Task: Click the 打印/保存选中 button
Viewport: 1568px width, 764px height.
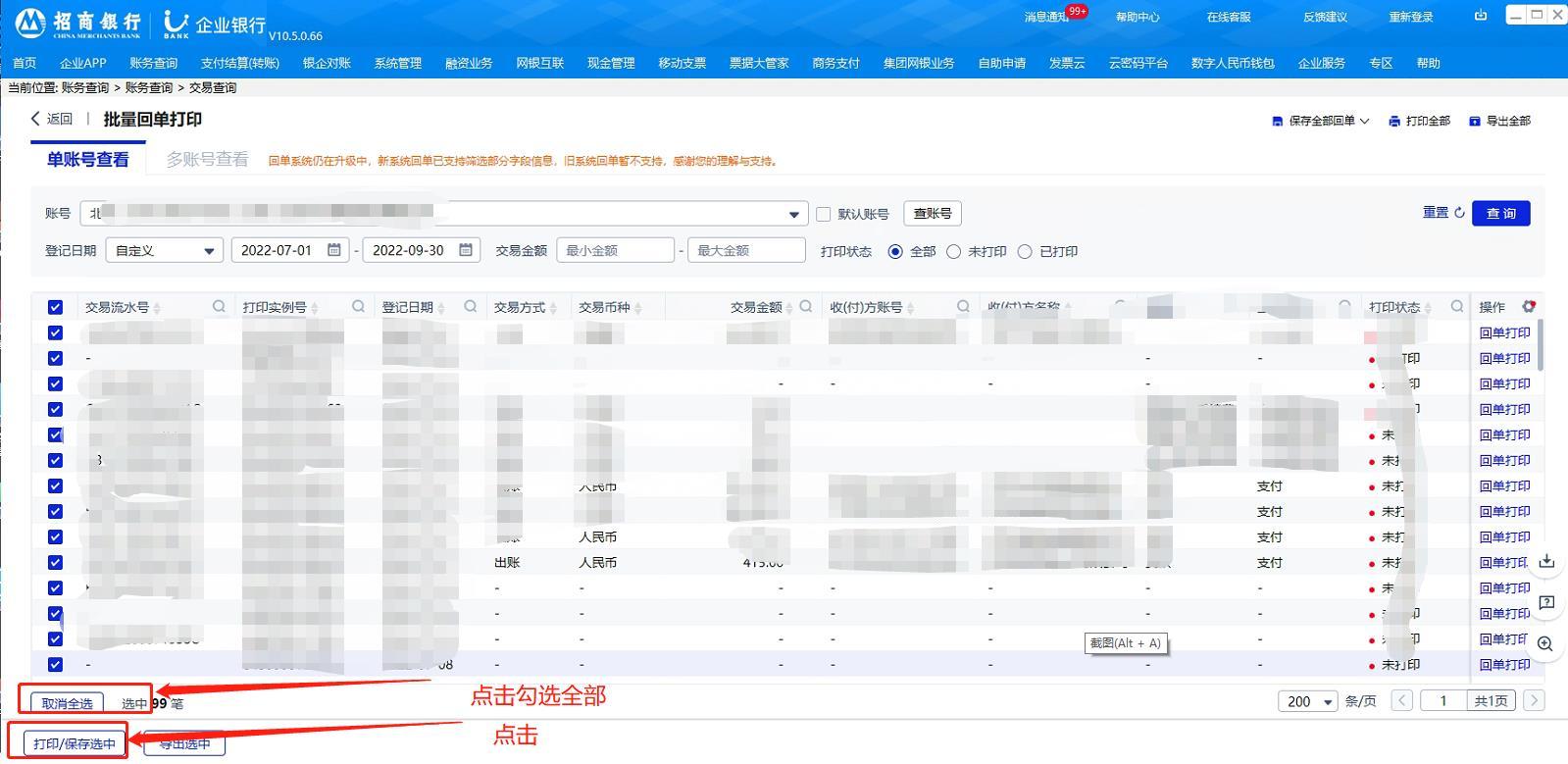Action: pos(75,743)
